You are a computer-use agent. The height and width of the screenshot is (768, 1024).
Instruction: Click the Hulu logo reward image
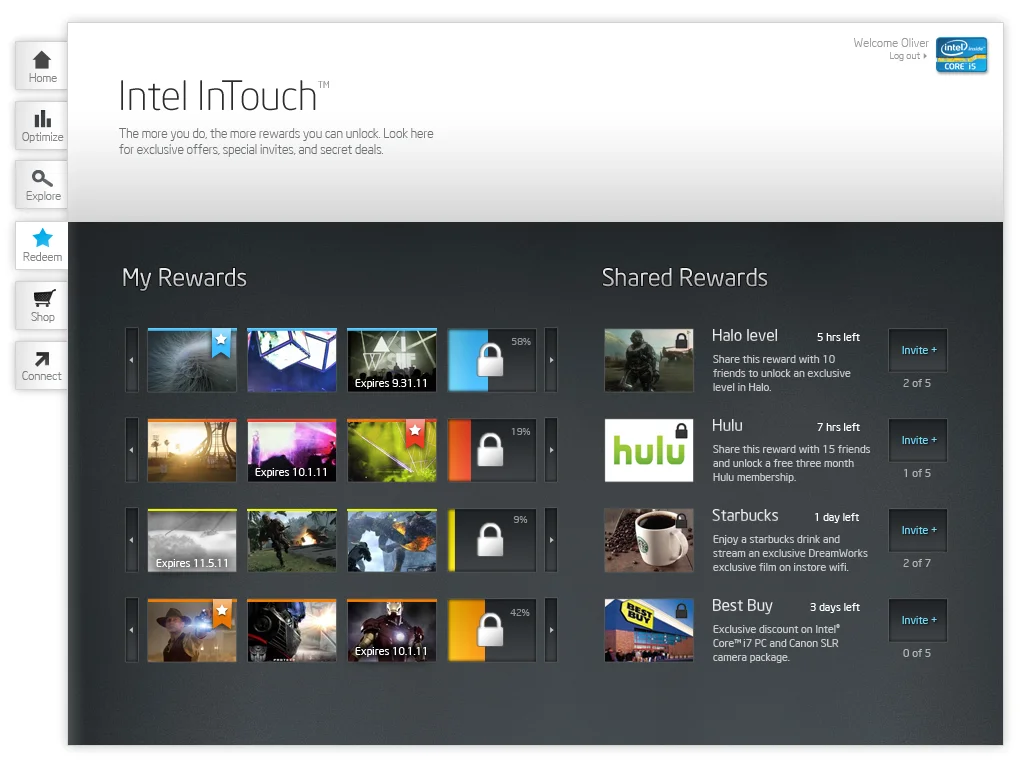(649, 450)
